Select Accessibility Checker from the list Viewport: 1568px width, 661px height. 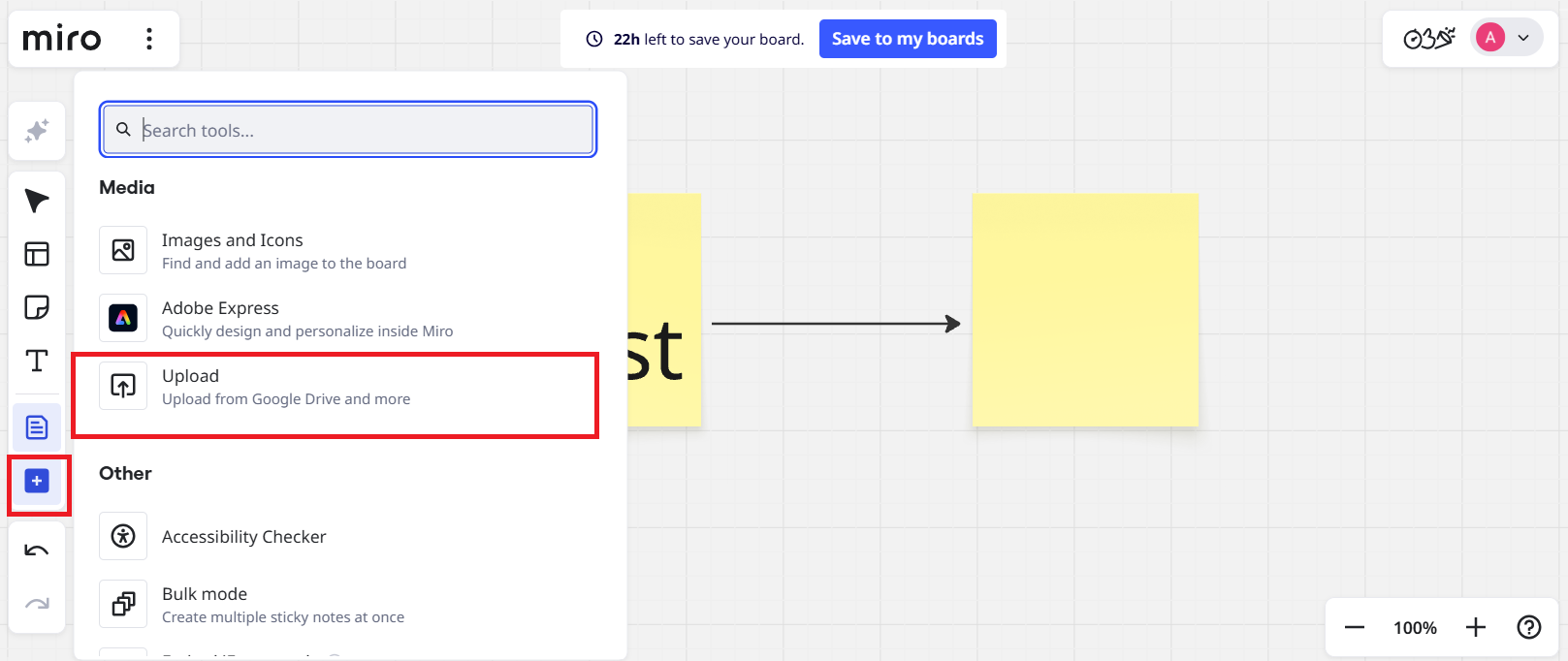click(x=243, y=536)
